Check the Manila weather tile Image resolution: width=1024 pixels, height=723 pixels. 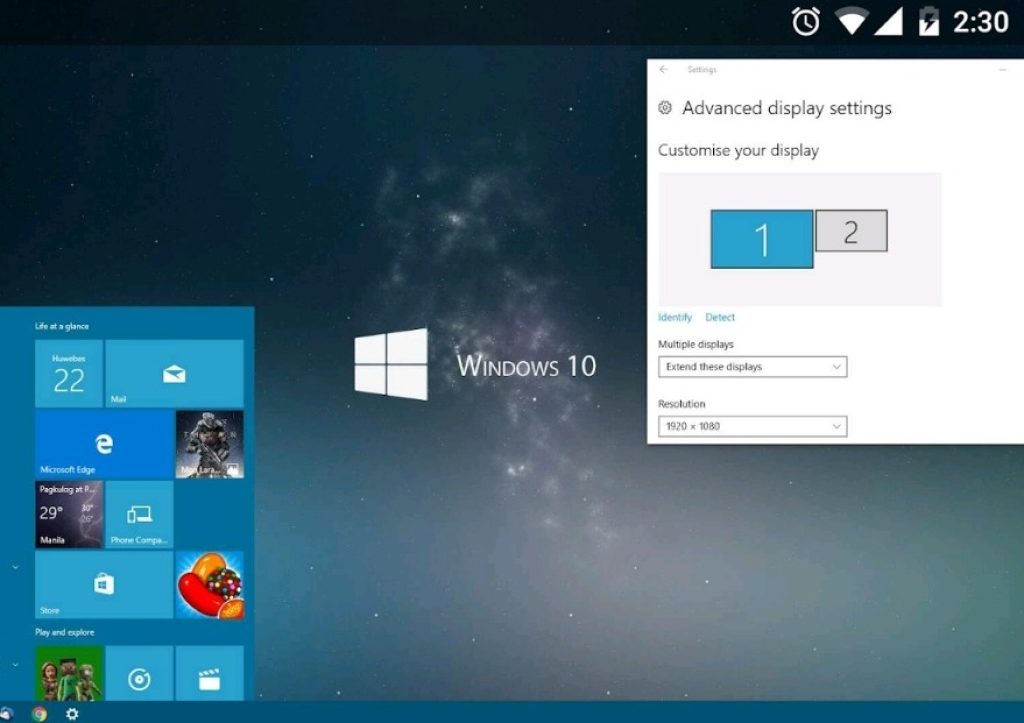tap(68, 514)
